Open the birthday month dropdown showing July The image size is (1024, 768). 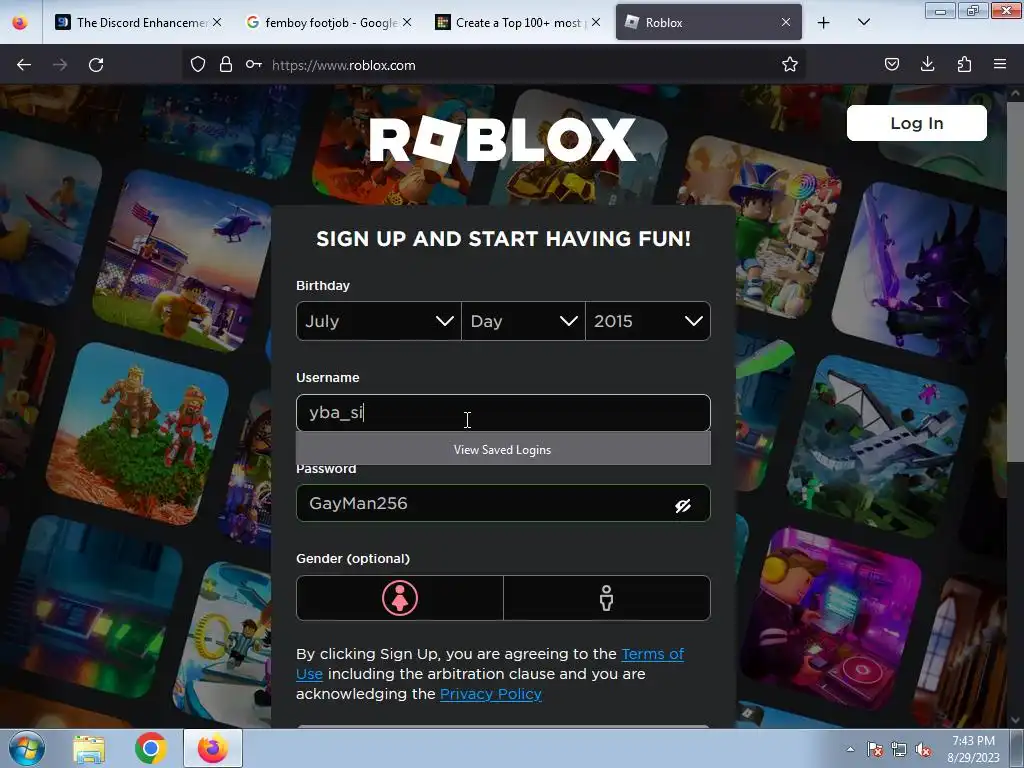tap(379, 321)
